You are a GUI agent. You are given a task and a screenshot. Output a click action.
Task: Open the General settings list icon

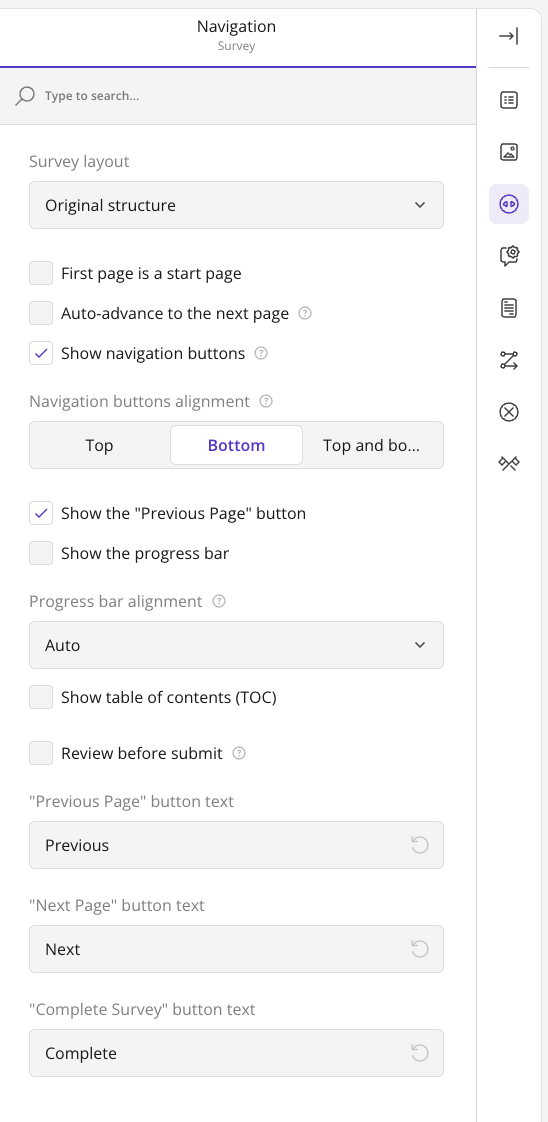pos(509,100)
